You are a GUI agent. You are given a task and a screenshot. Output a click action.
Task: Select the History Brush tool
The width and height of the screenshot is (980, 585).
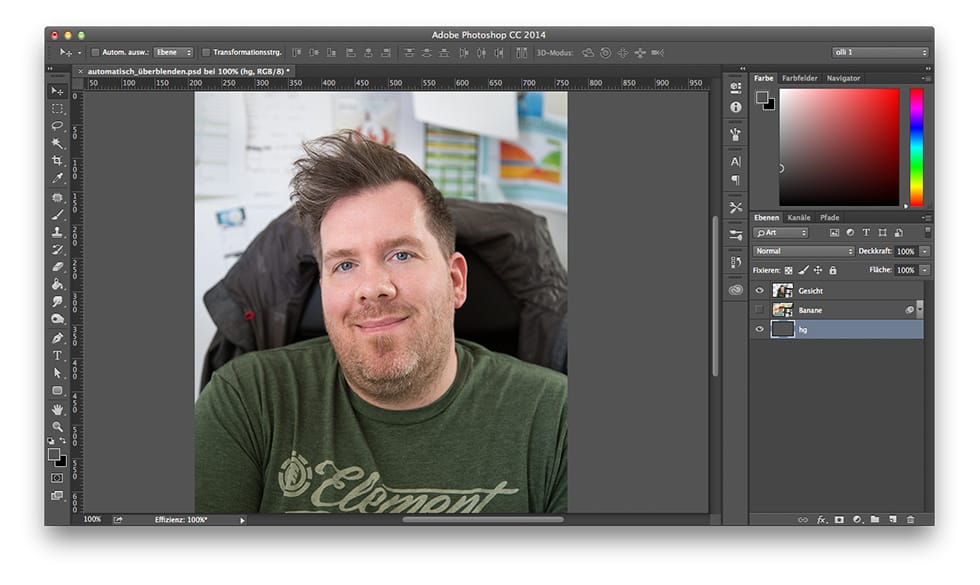pyautogui.click(x=57, y=249)
